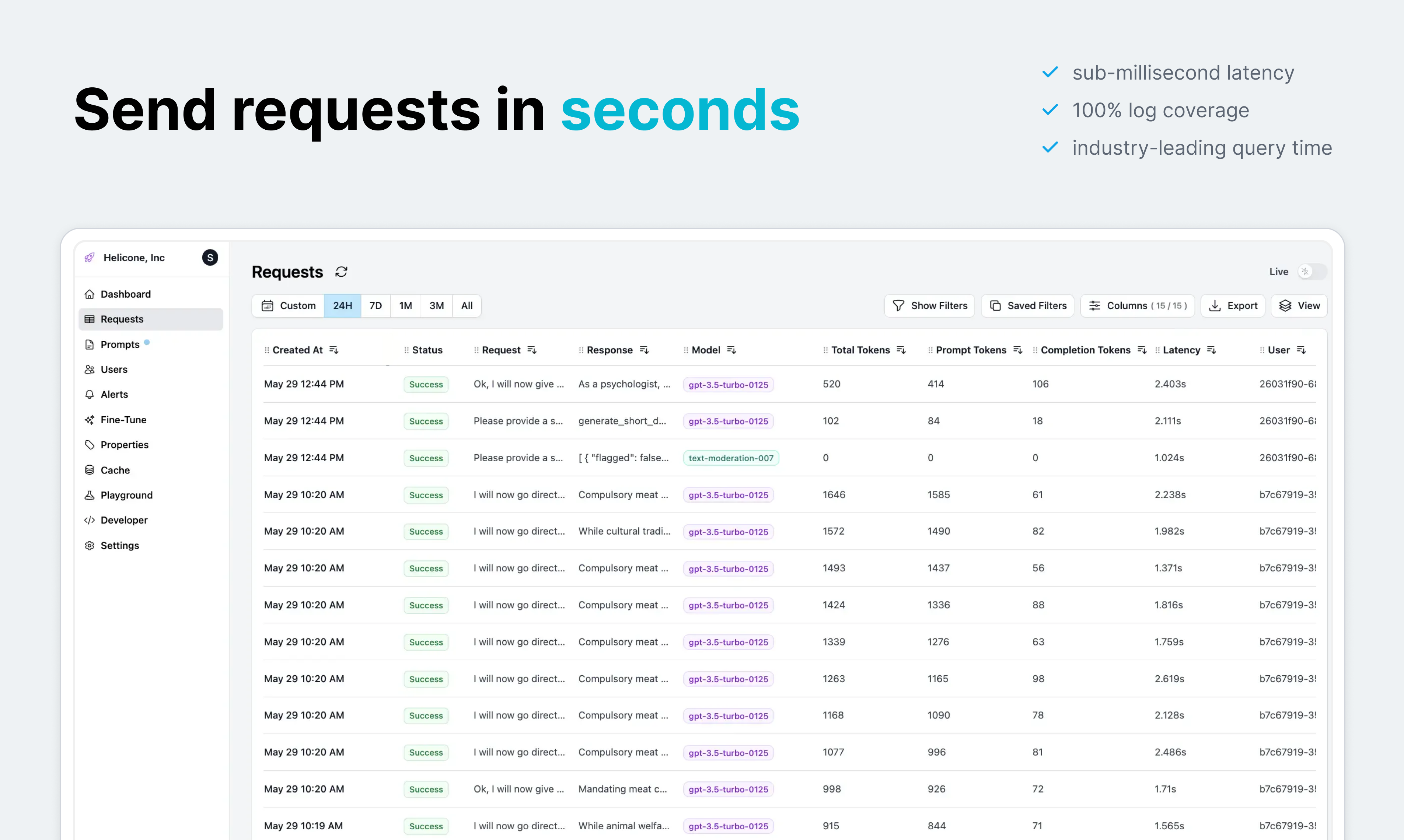Click the Cache database icon

tap(90, 470)
